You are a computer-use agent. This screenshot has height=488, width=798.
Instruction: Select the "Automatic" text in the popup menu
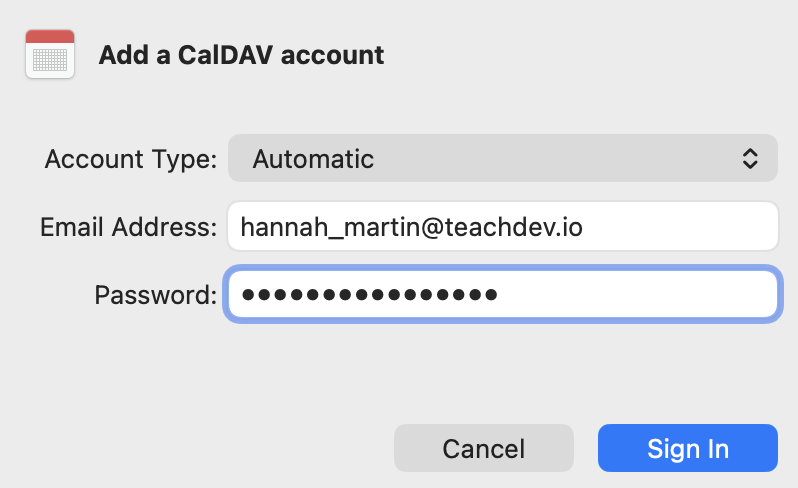[x=313, y=158]
